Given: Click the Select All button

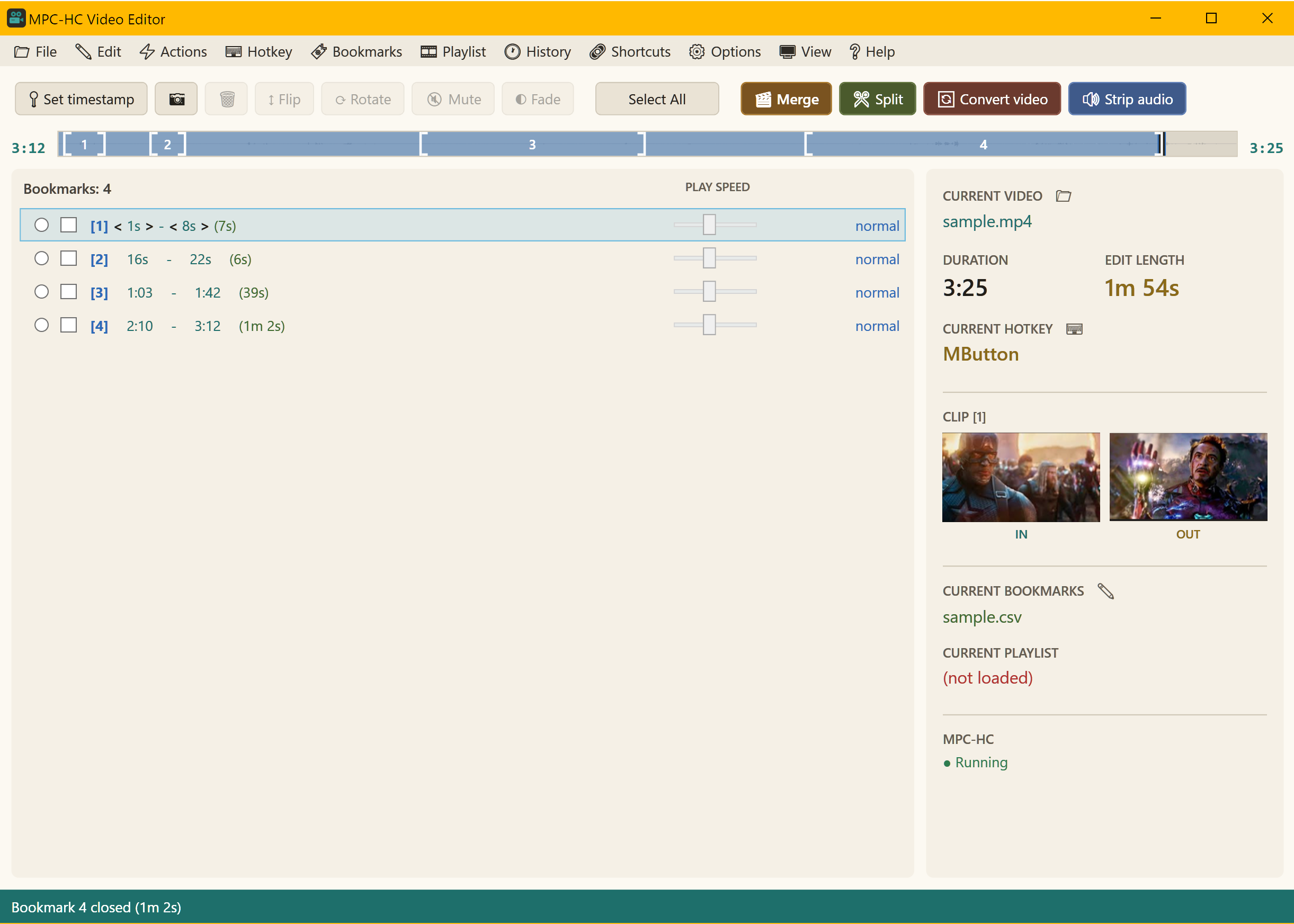Looking at the screenshot, I should point(657,99).
